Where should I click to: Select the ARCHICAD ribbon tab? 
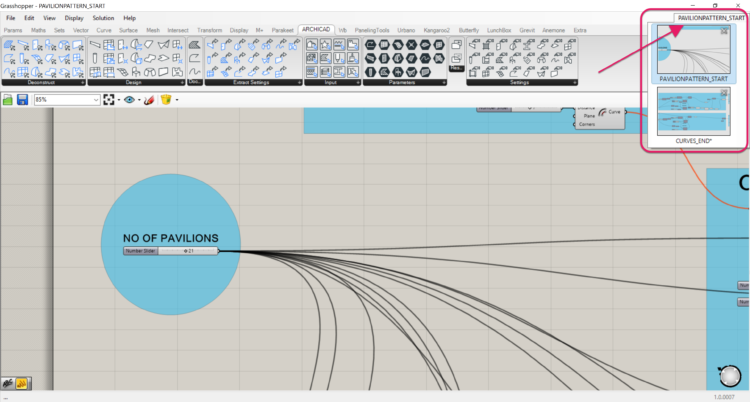coord(316,30)
